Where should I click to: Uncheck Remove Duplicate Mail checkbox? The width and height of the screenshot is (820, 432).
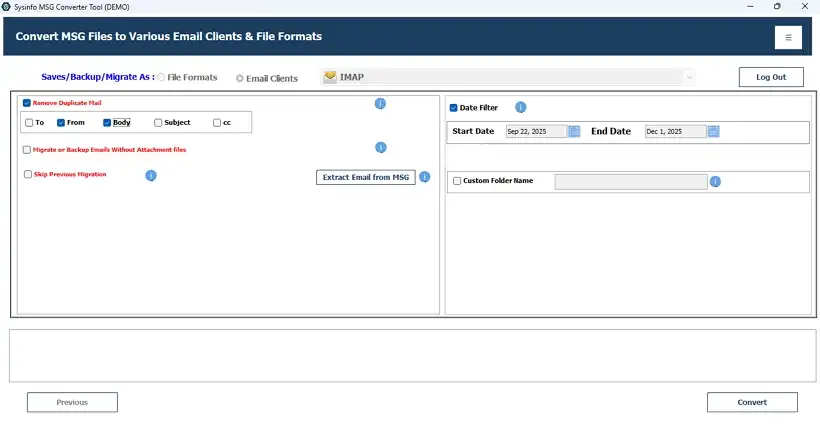[27, 103]
